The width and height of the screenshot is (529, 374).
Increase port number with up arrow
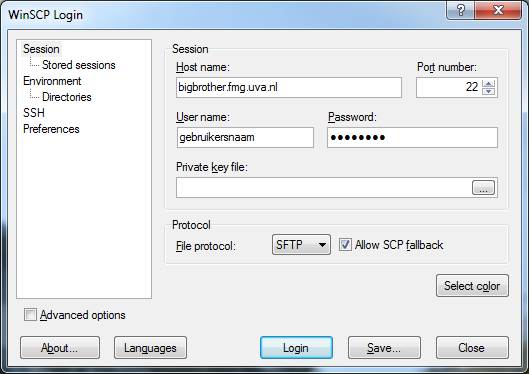489,83
